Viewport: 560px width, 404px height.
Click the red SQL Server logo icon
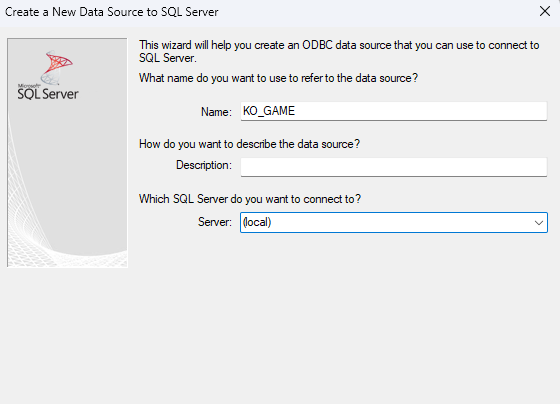click(56, 67)
